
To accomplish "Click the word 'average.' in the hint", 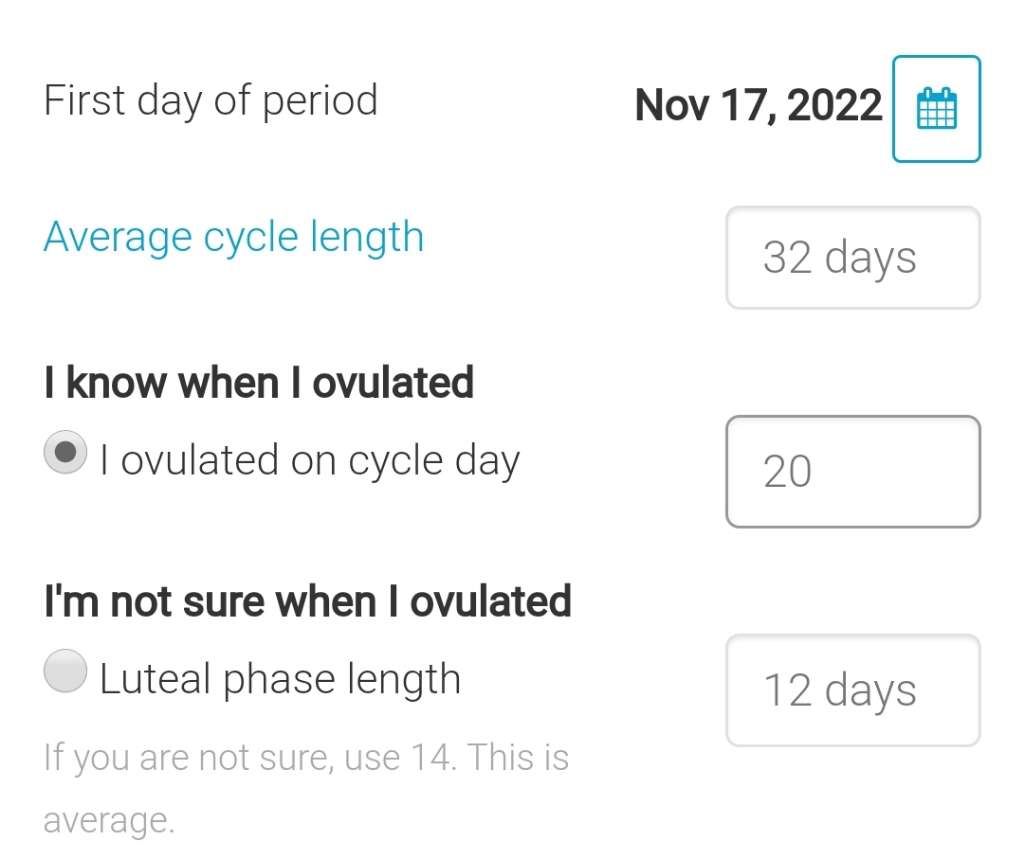I will pos(108,822).
